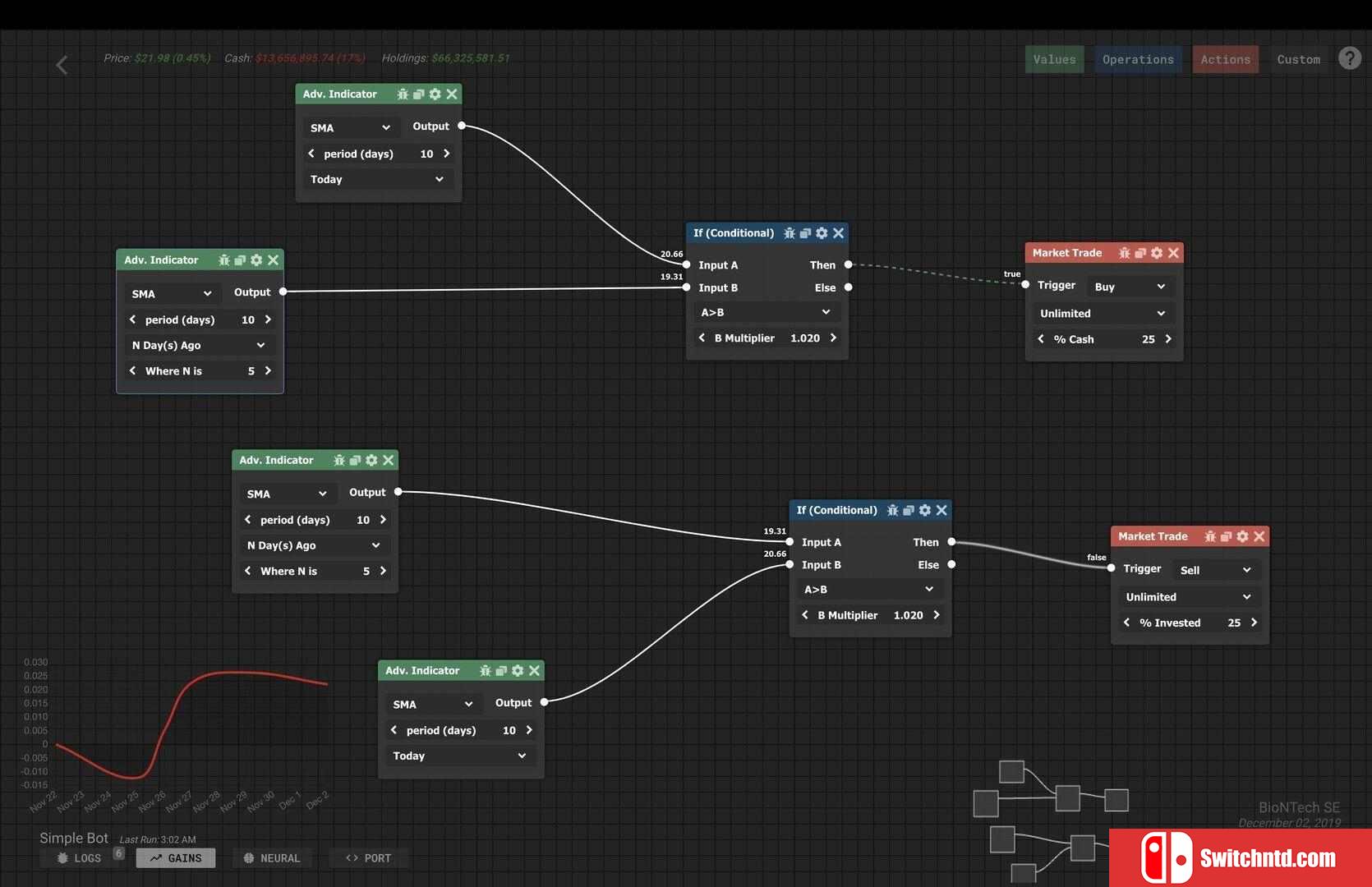Image resolution: width=1372 pixels, height=887 pixels.
Task: Open gear on the lower If (Conditional) node
Action: click(x=925, y=510)
